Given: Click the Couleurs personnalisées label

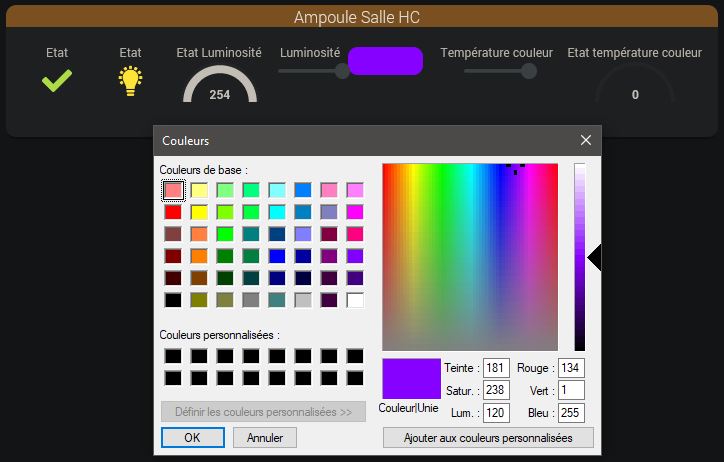Looking at the screenshot, I should [x=219, y=335].
